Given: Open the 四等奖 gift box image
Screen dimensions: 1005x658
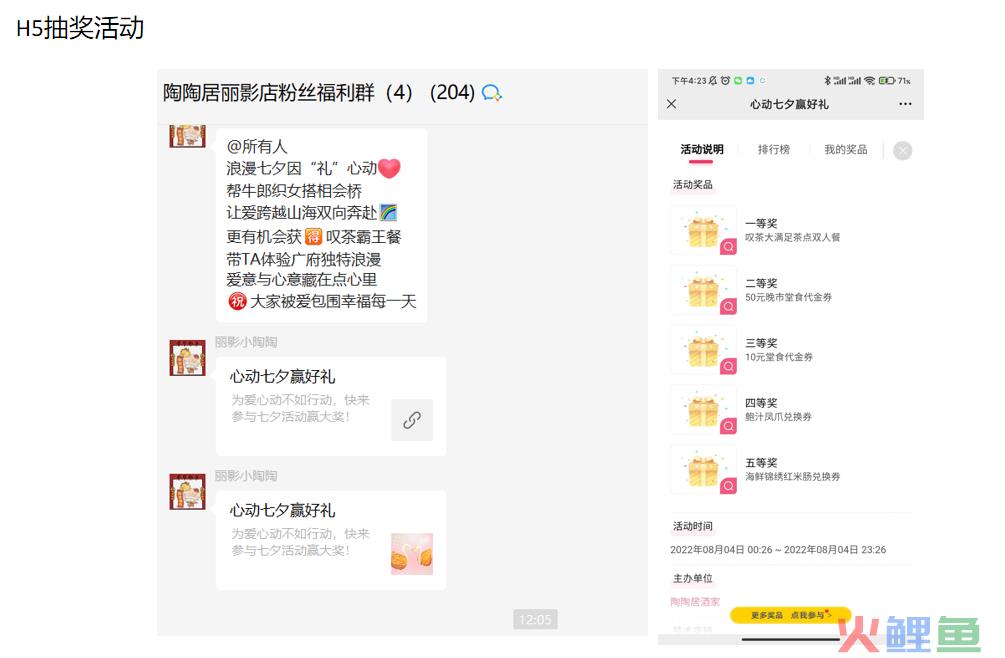Looking at the screenshot, I should pos(703,409).
